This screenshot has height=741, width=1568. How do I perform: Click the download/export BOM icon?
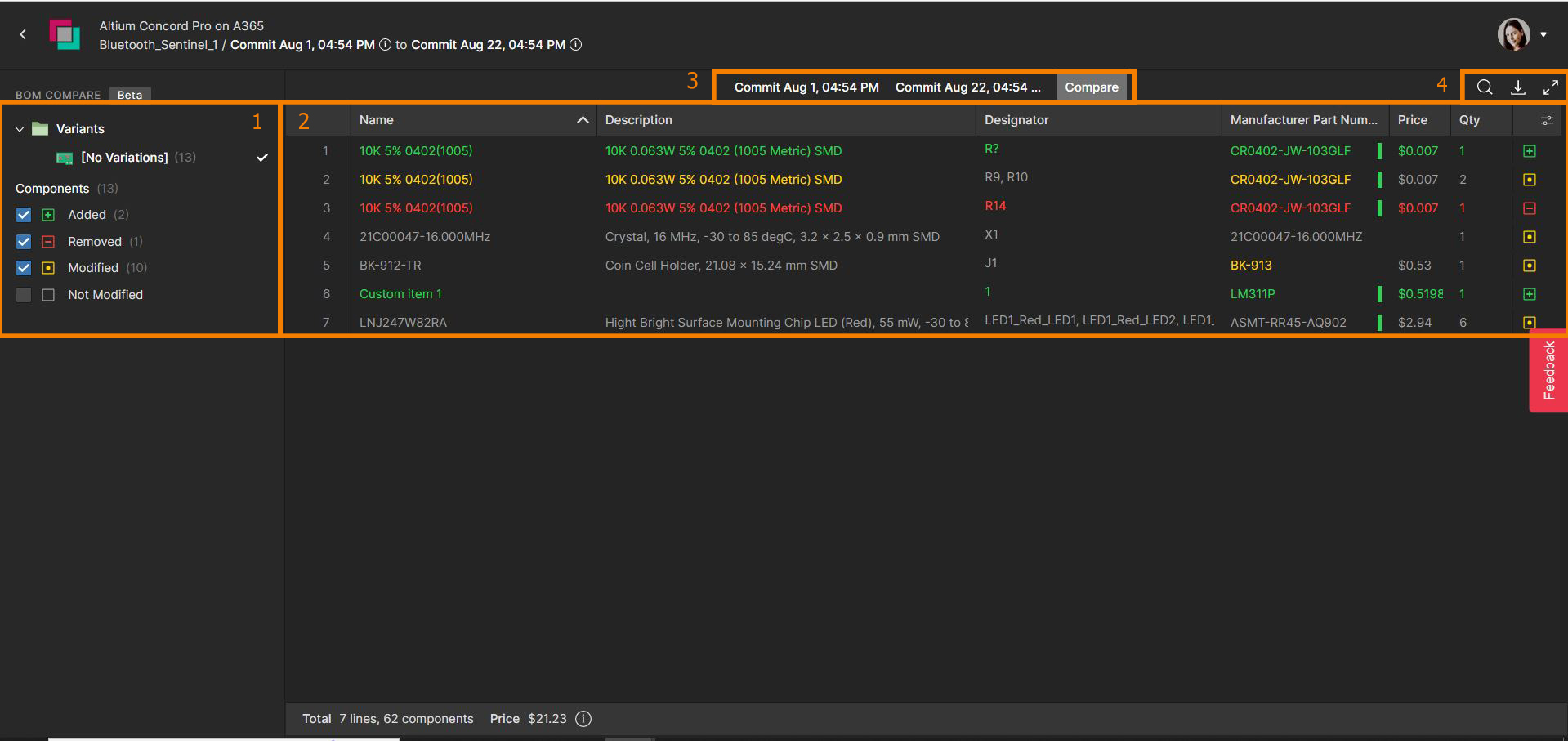point(1518,87)
